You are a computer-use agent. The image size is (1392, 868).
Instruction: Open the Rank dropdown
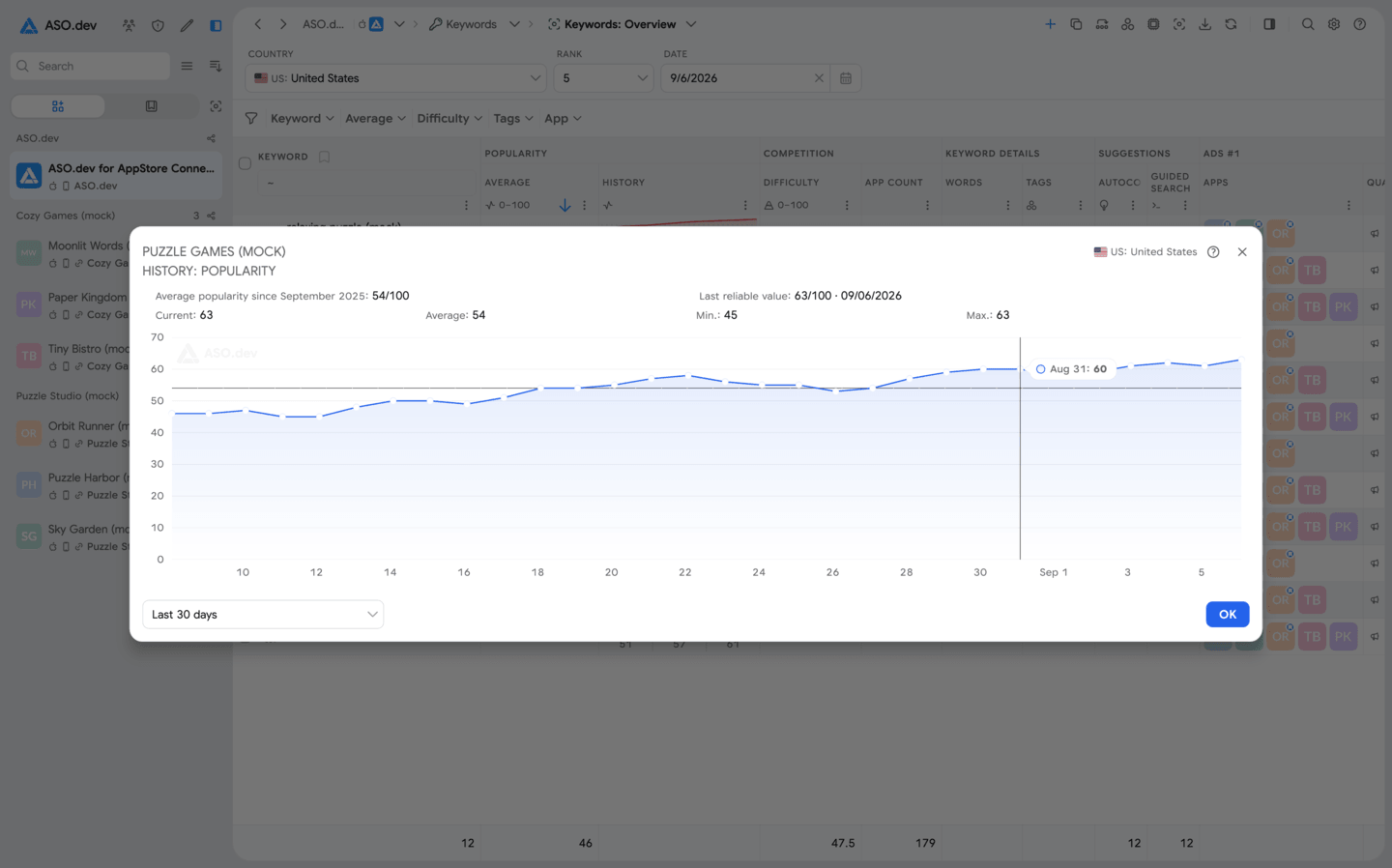click(604, 78)
